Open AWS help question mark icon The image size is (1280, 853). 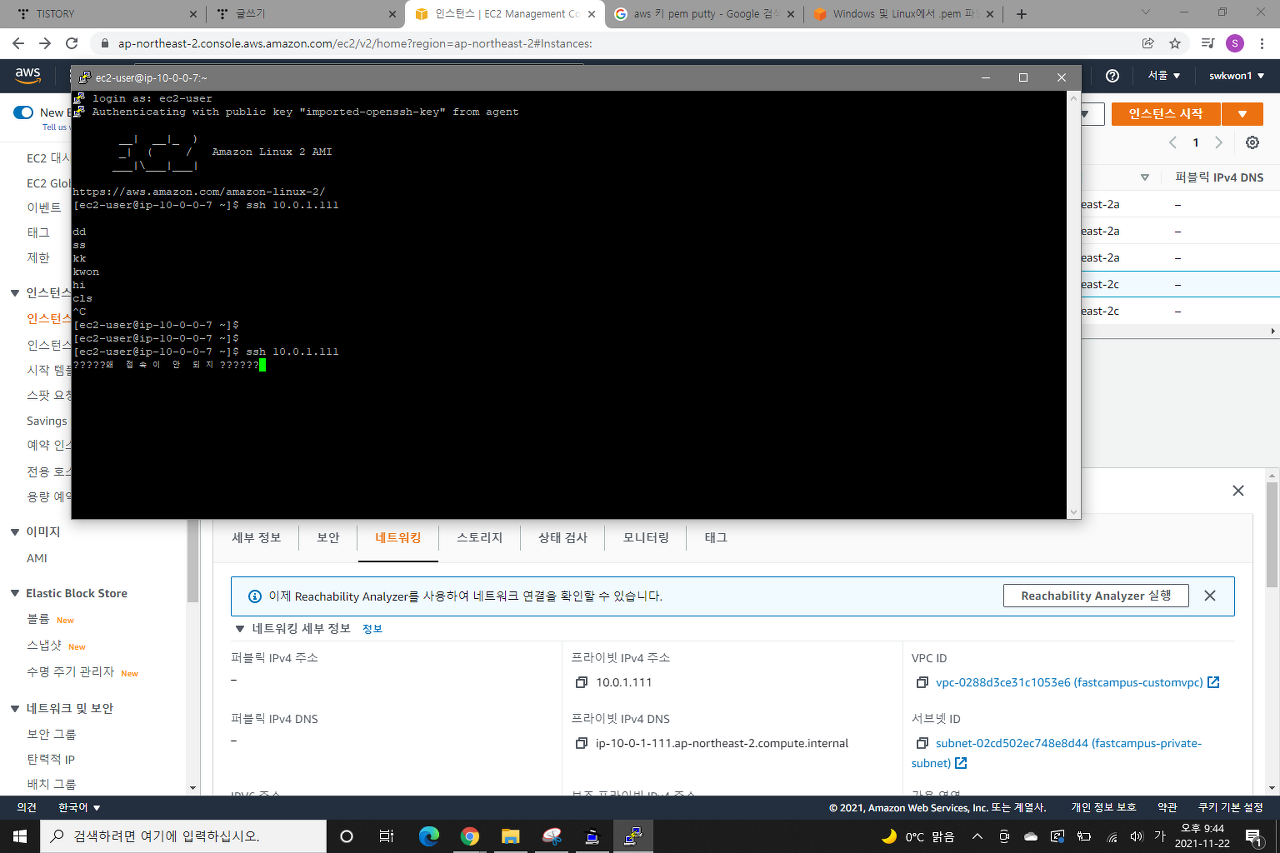coord(1112,76)
